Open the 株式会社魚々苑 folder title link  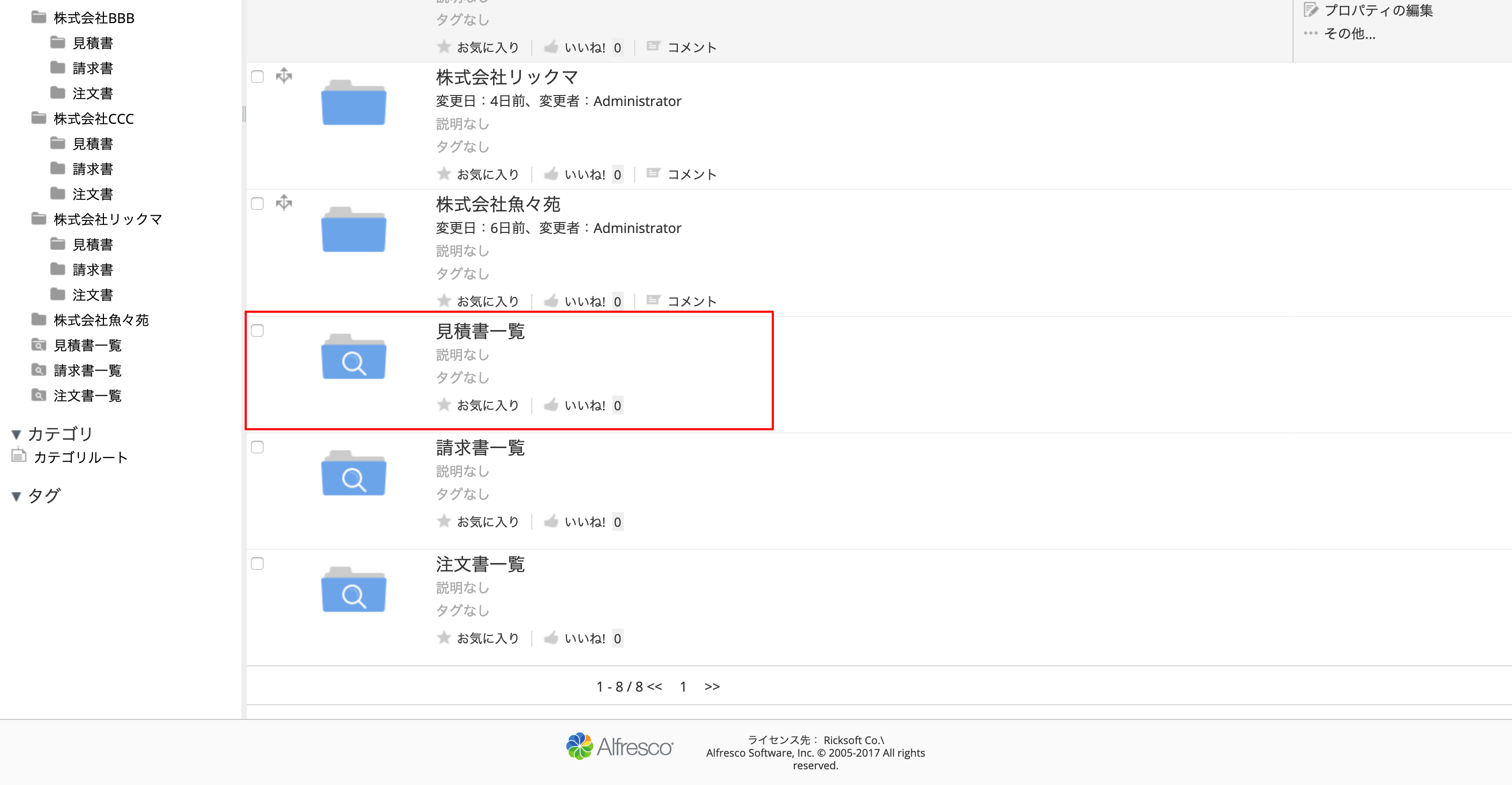point(498,204)
